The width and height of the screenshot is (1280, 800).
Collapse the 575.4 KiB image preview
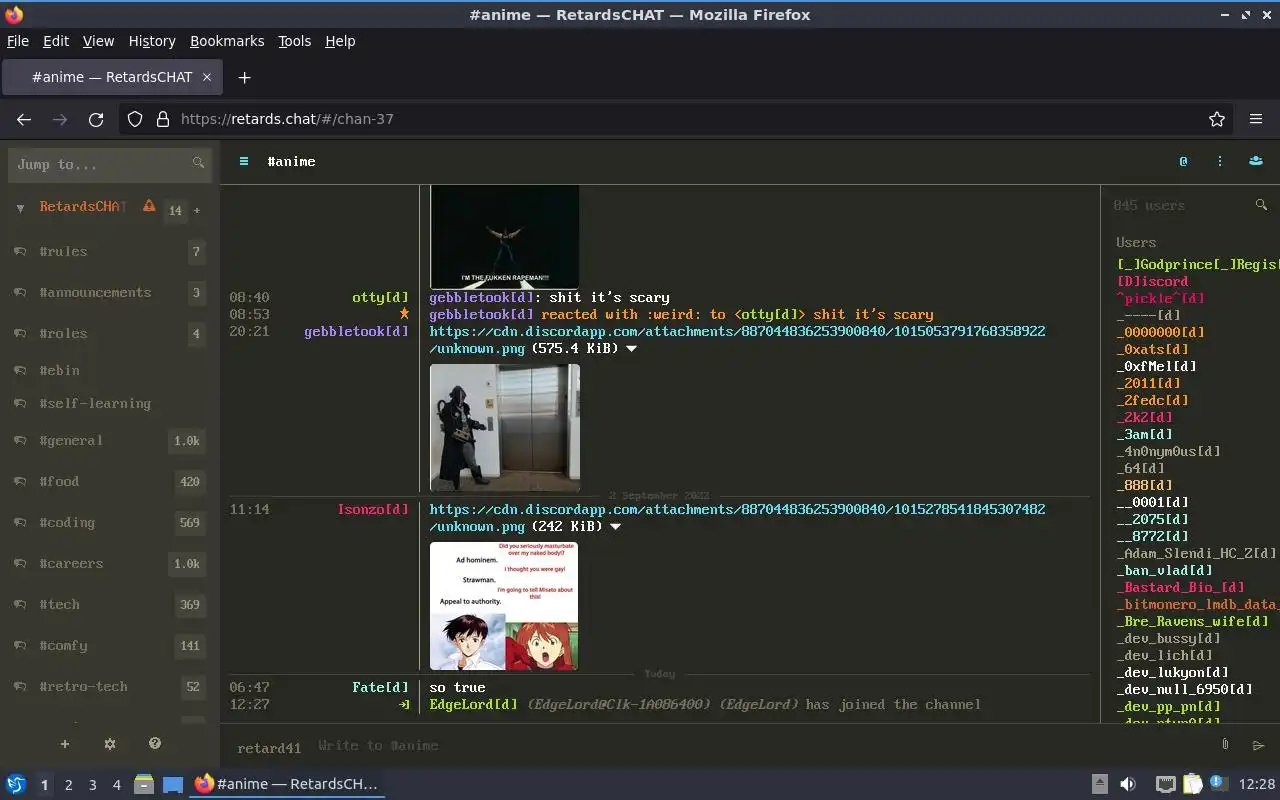tap(631, 349)
